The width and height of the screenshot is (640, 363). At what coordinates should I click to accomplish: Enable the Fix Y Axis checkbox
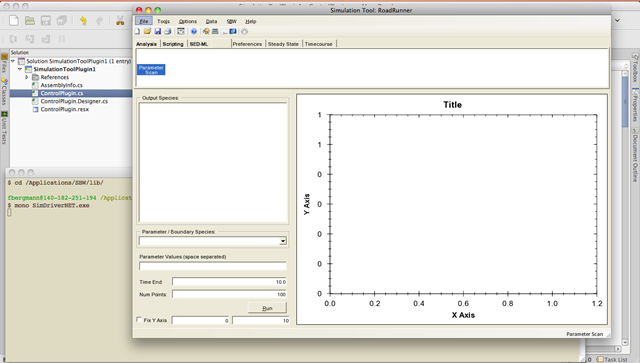[x=139, y=320]
